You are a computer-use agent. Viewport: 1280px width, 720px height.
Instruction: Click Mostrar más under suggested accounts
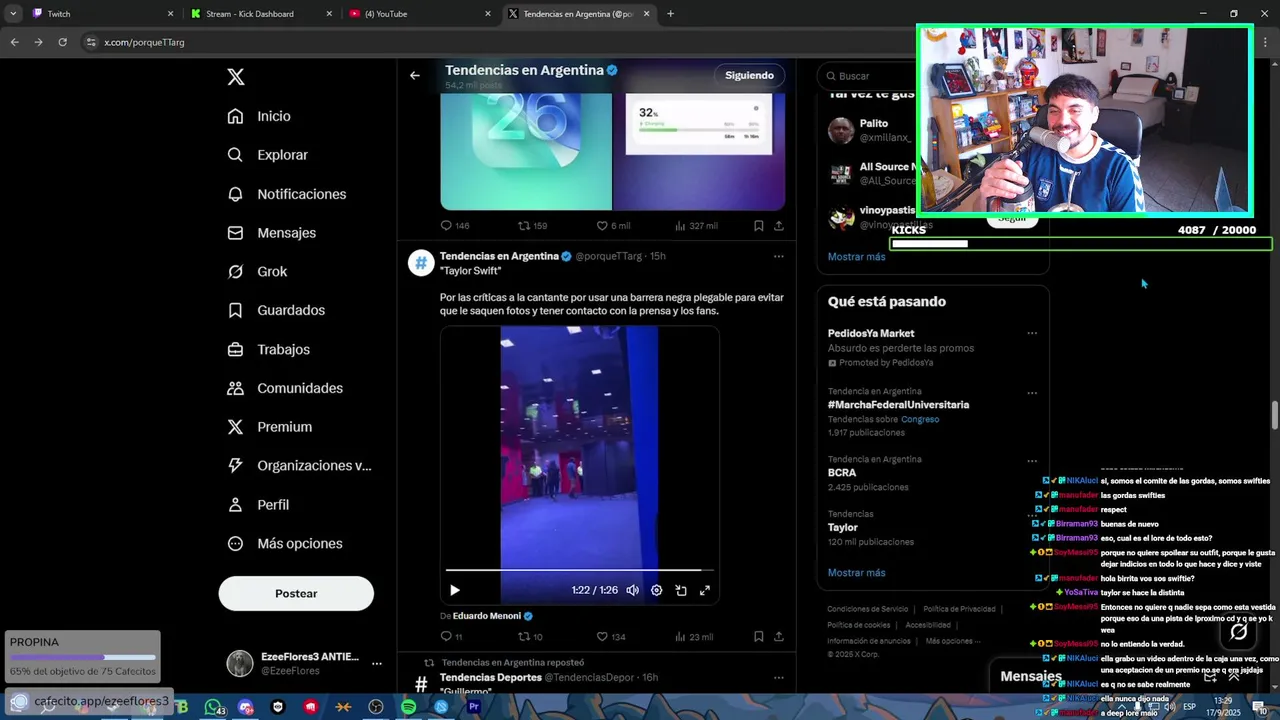click(857, 257)
